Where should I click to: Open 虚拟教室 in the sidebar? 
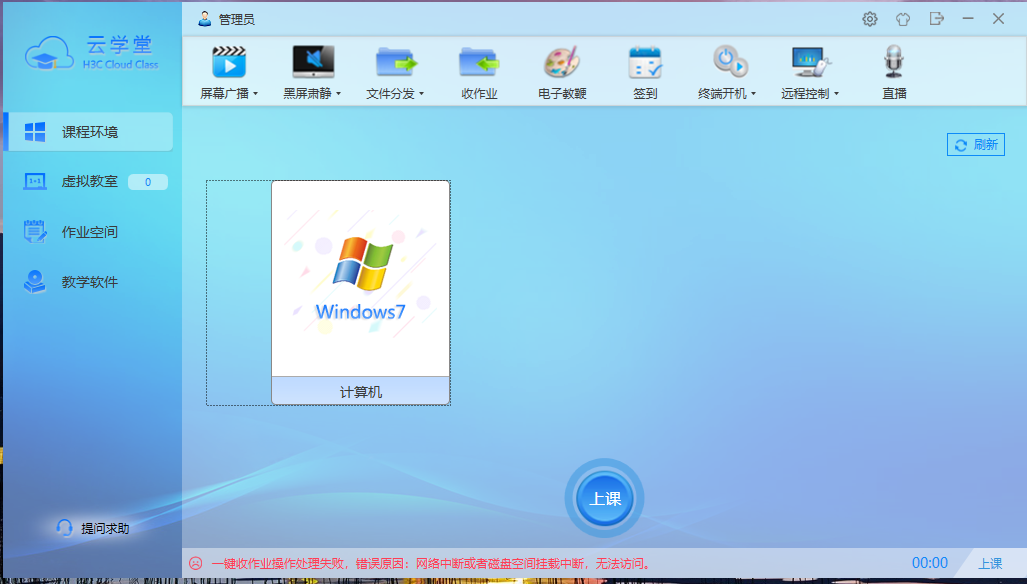(90, 181)
